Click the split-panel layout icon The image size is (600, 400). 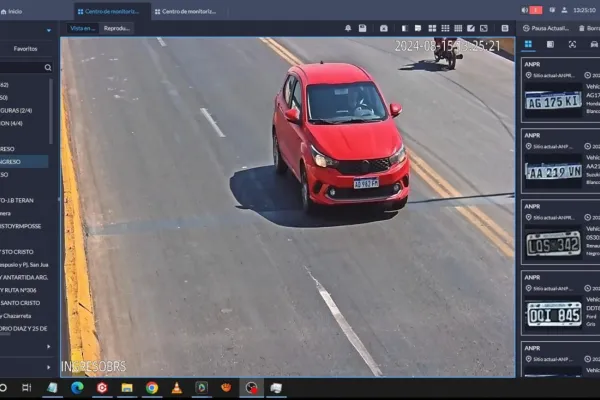tap(404, 28)
